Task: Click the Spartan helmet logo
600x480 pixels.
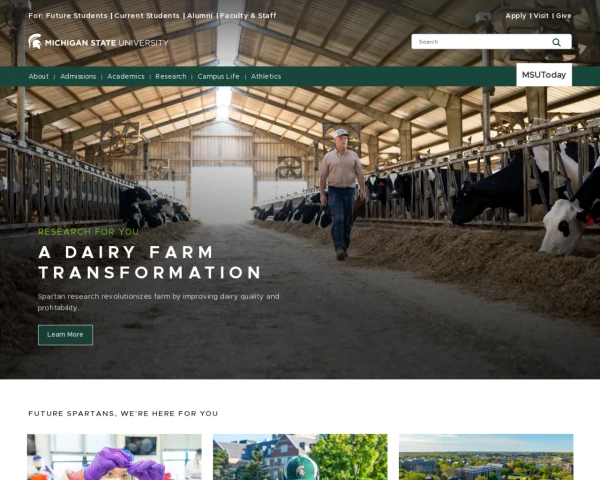Action: [x=35, y=41]
